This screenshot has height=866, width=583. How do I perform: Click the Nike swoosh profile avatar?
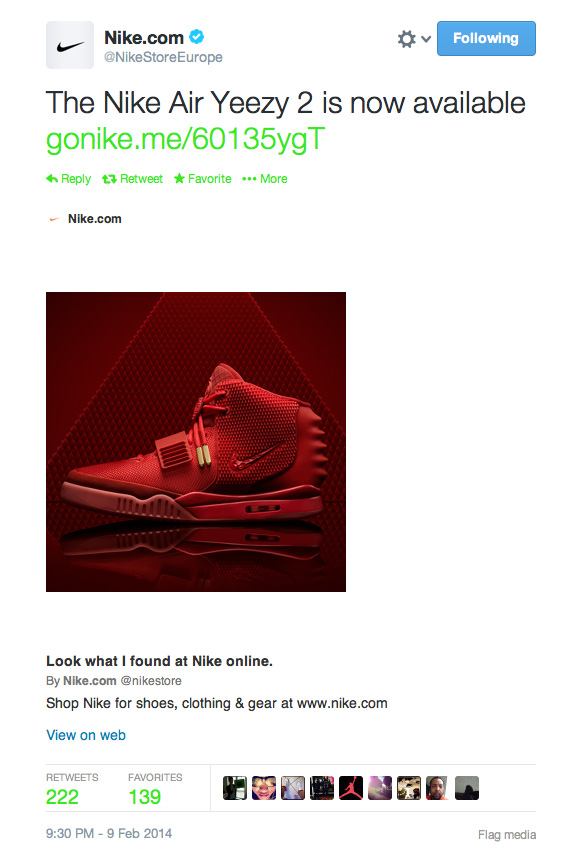point(70,45)
